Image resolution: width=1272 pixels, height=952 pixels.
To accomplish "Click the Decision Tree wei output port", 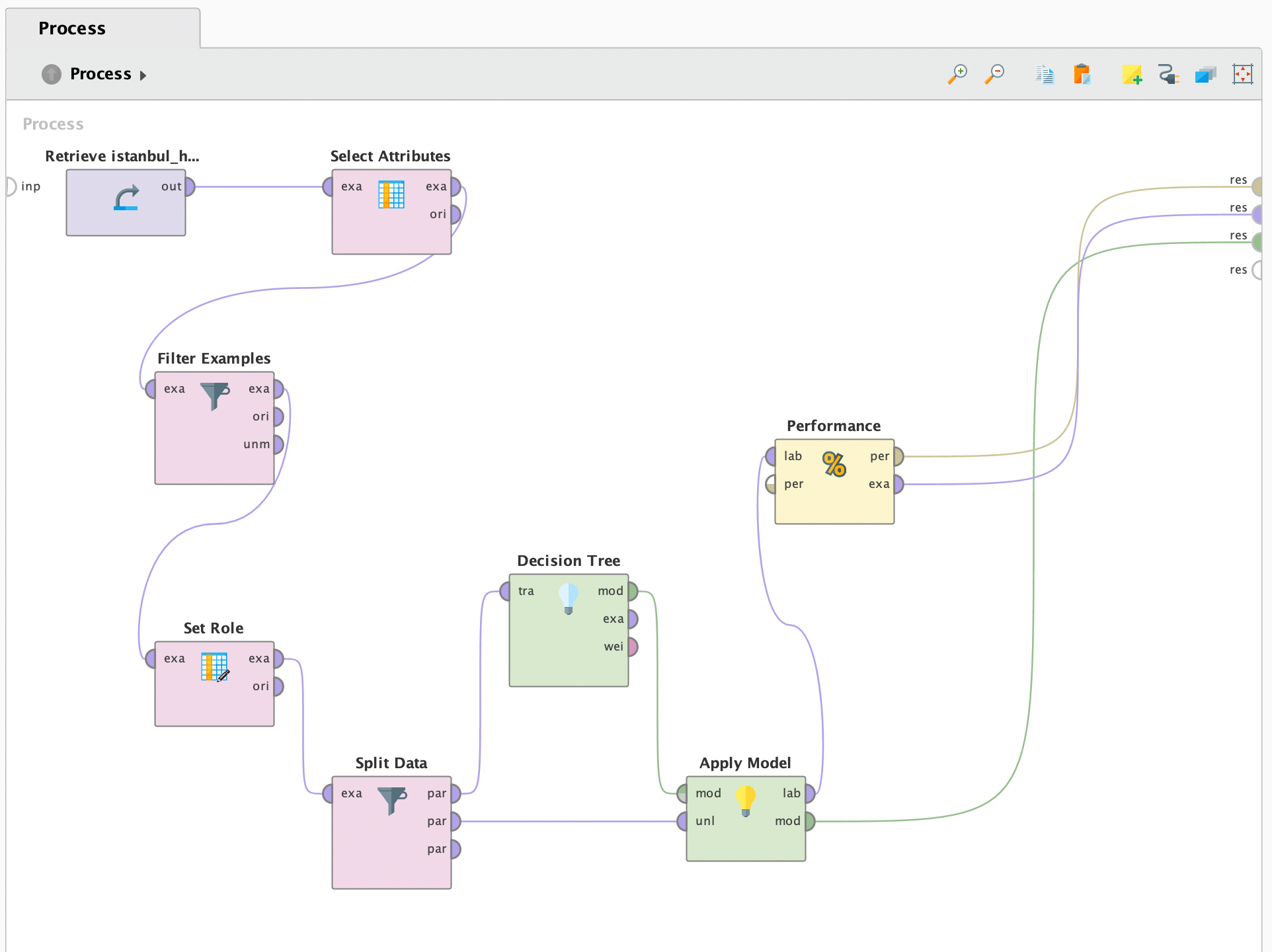I will [633, 647].
